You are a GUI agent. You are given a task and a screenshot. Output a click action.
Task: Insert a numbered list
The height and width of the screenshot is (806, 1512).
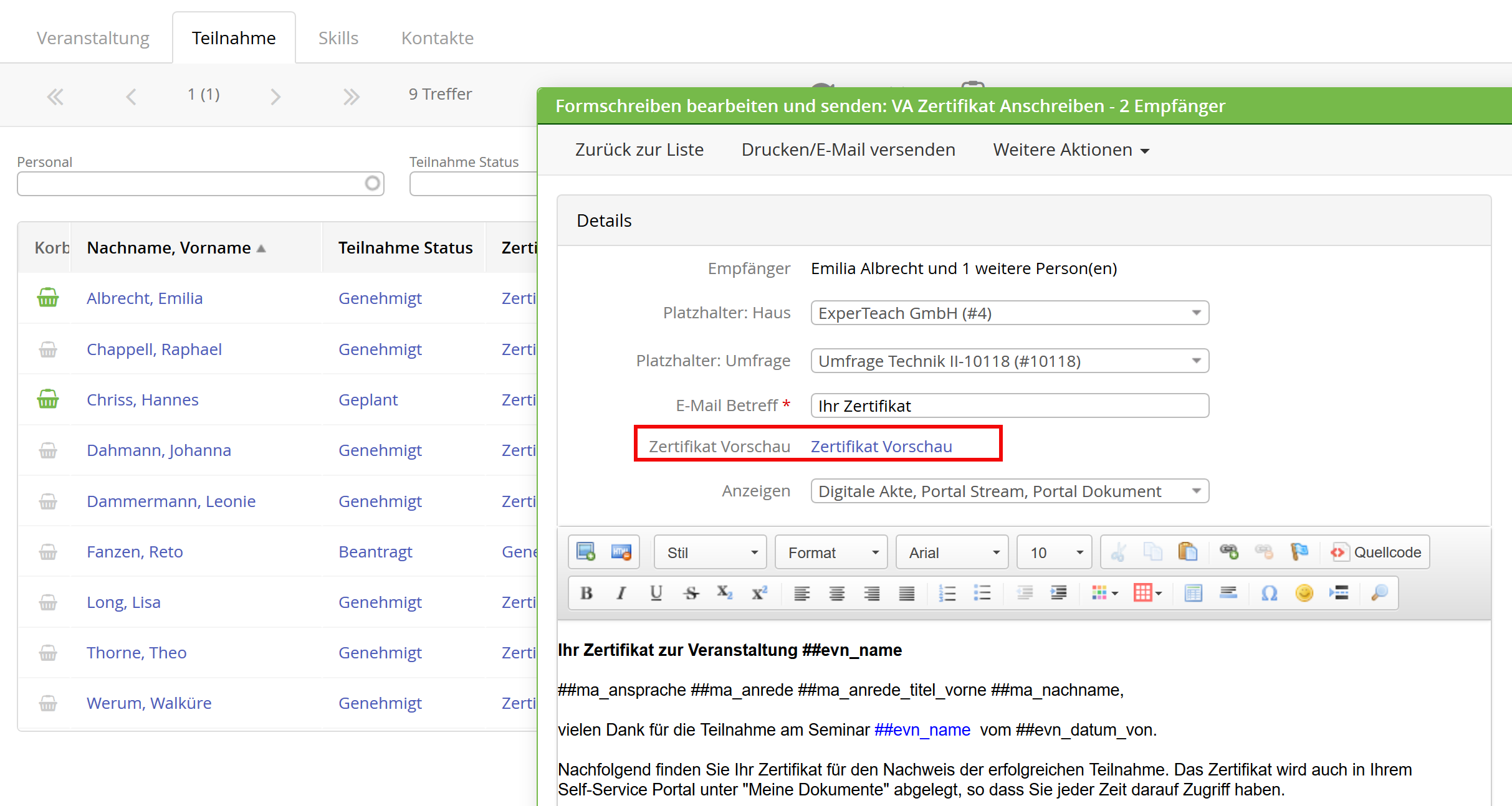[x=947, y=593]
